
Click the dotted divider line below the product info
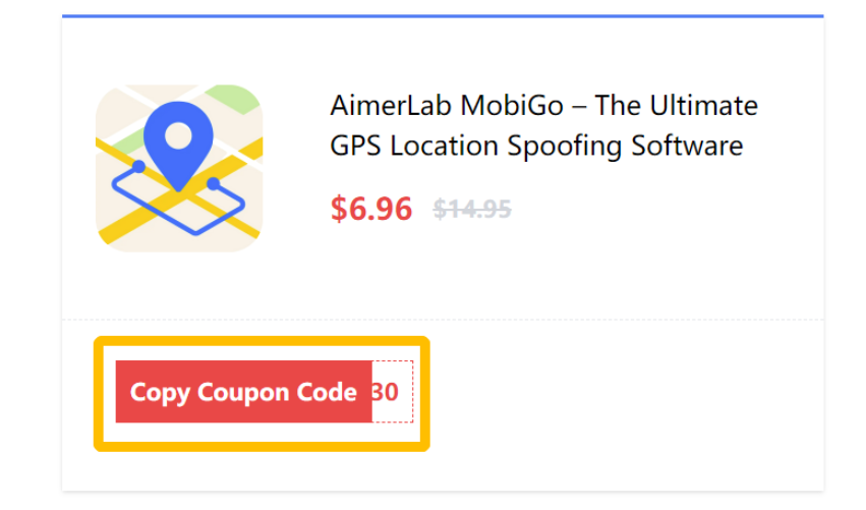(x=443, y=319)
